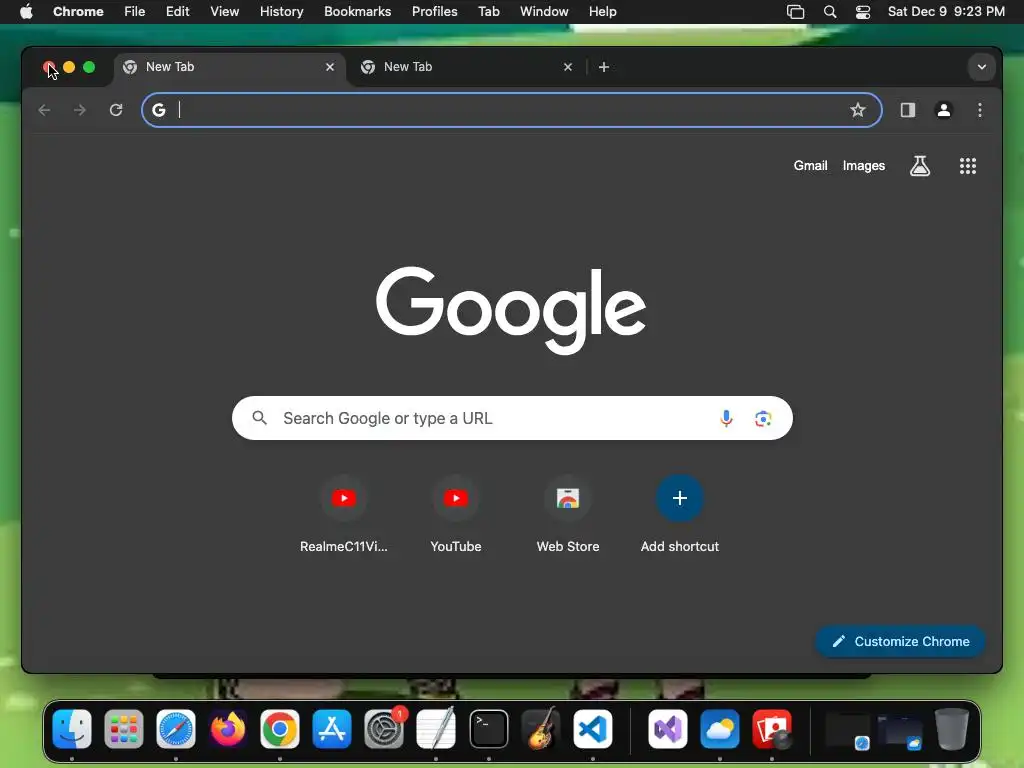Image resolution: width=1024 pixels, height=768 pixels.
Task: Switch to the second New Tab
Action: pos(467,67)
